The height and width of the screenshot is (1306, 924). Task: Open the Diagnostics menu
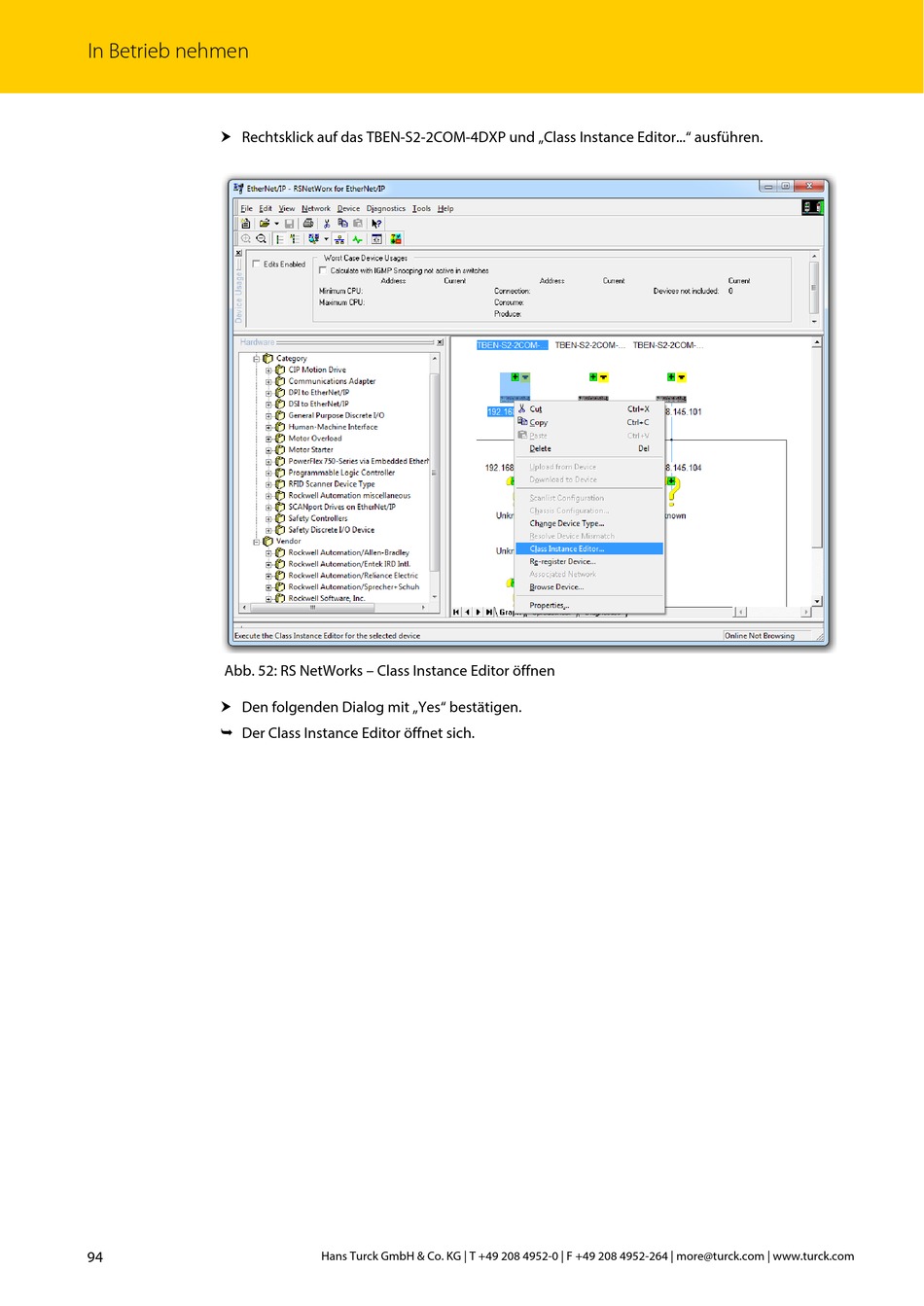(x=386, y=208)
